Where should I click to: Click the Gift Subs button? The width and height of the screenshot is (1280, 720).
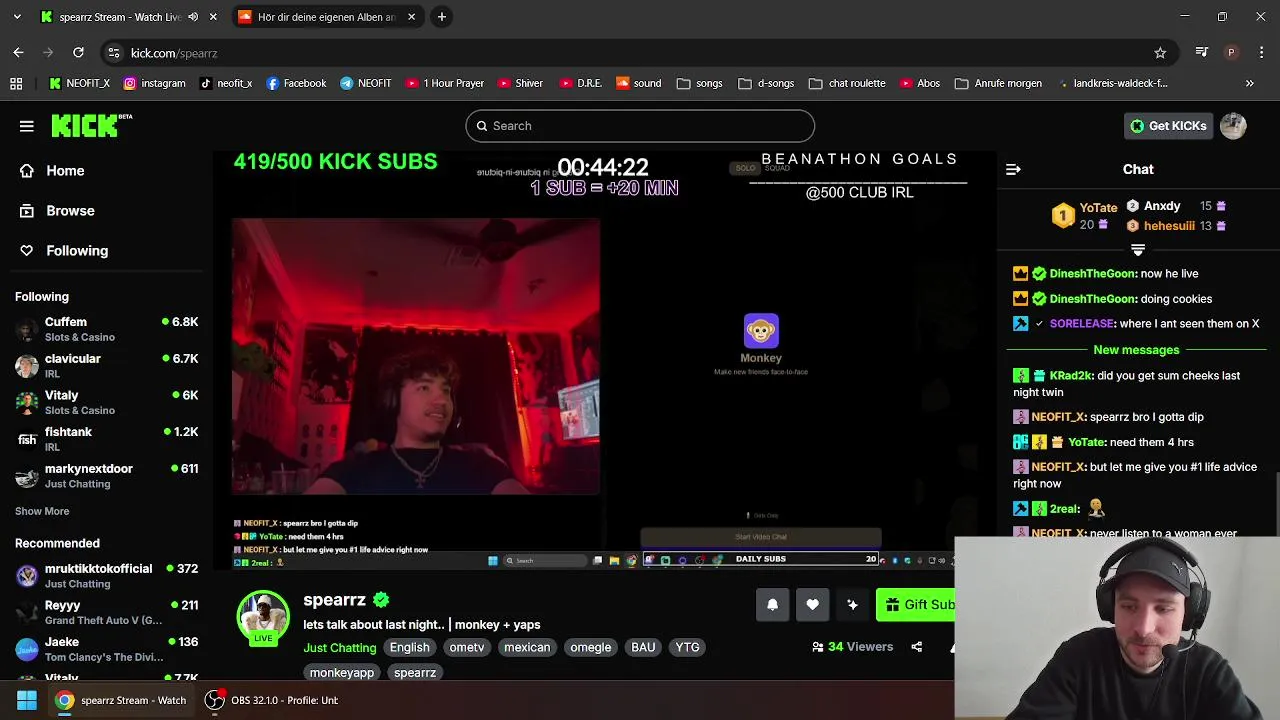[x=916, y=605]
